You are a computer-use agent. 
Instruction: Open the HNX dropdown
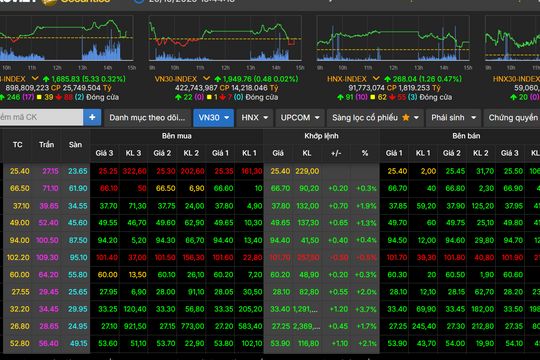click(255, 118)
